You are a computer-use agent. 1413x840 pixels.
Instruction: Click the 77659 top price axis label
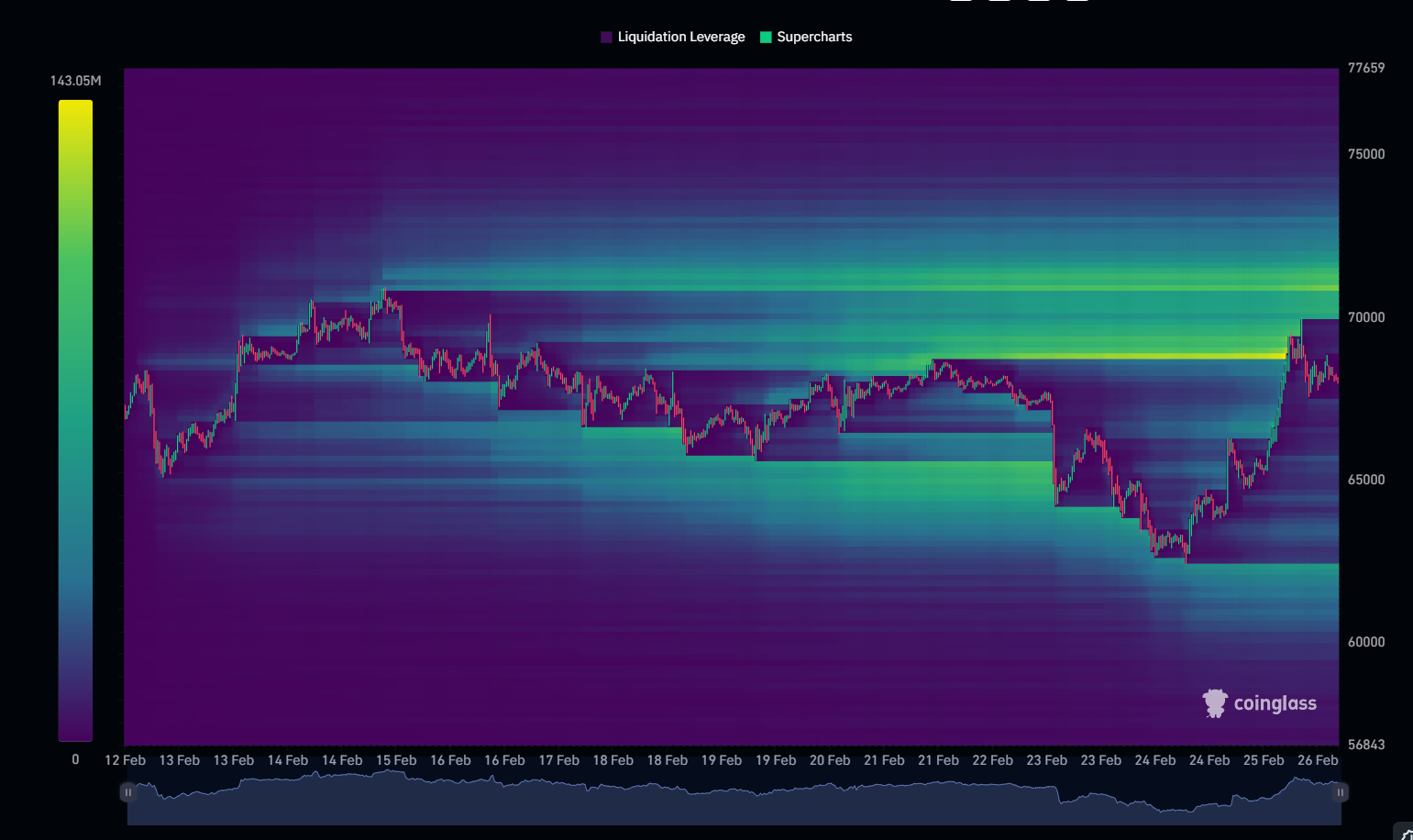click(1365, 68)
